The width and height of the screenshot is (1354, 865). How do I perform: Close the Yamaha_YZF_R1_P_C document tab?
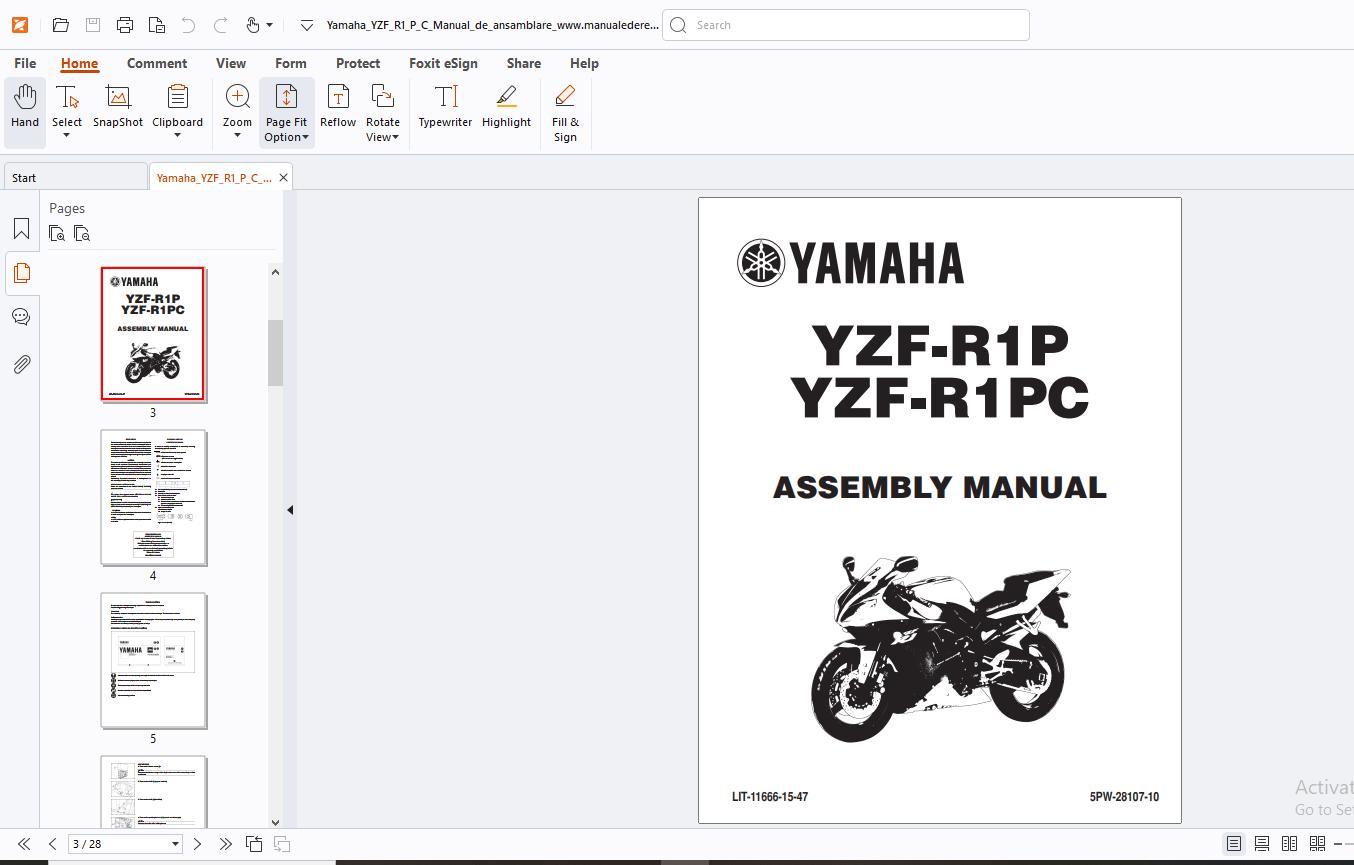pyautogui.click(x=284, y=177)
